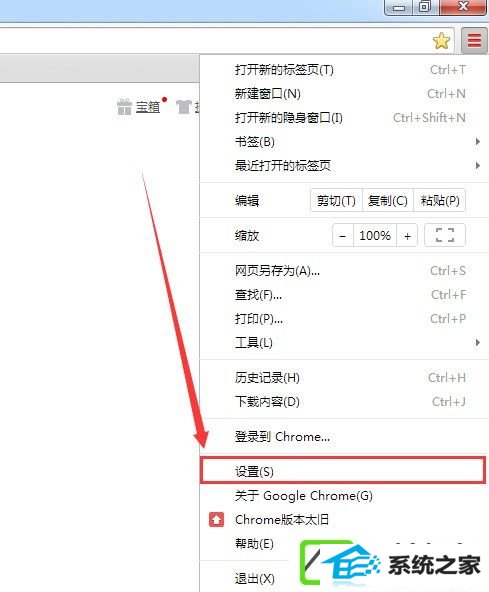Open the Chrome hamburger menu button
Screen dimensions: 489x592
(474, 40)
